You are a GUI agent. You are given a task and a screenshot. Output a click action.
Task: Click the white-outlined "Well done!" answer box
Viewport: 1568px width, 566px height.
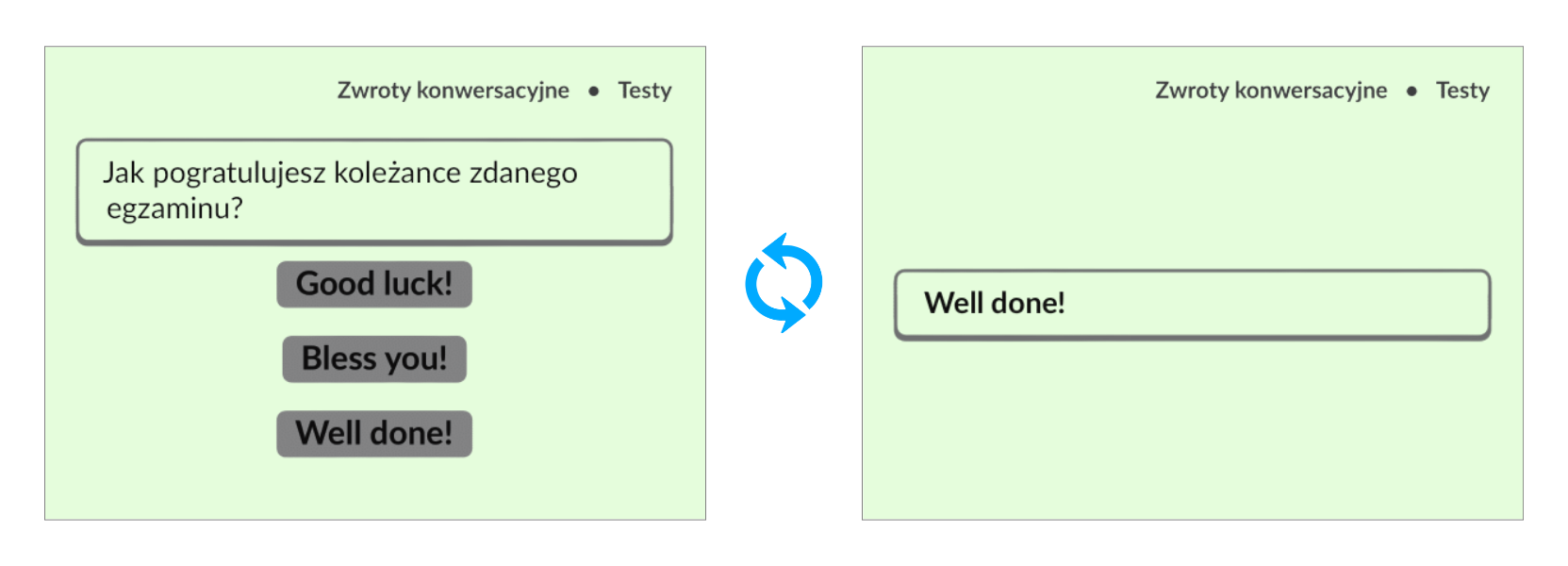1192,304
